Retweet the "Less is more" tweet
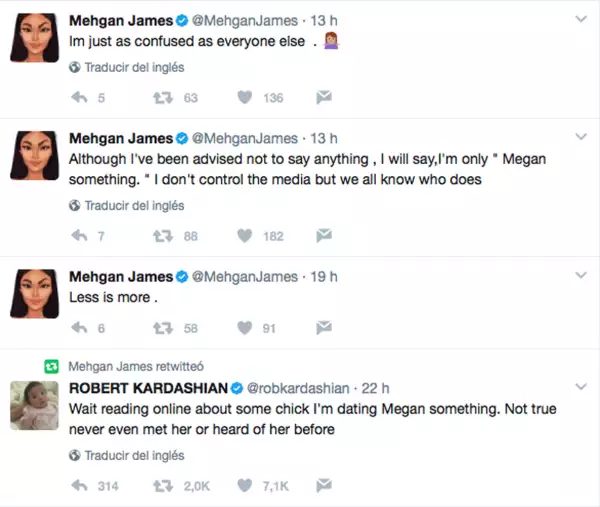 (162, 328)
